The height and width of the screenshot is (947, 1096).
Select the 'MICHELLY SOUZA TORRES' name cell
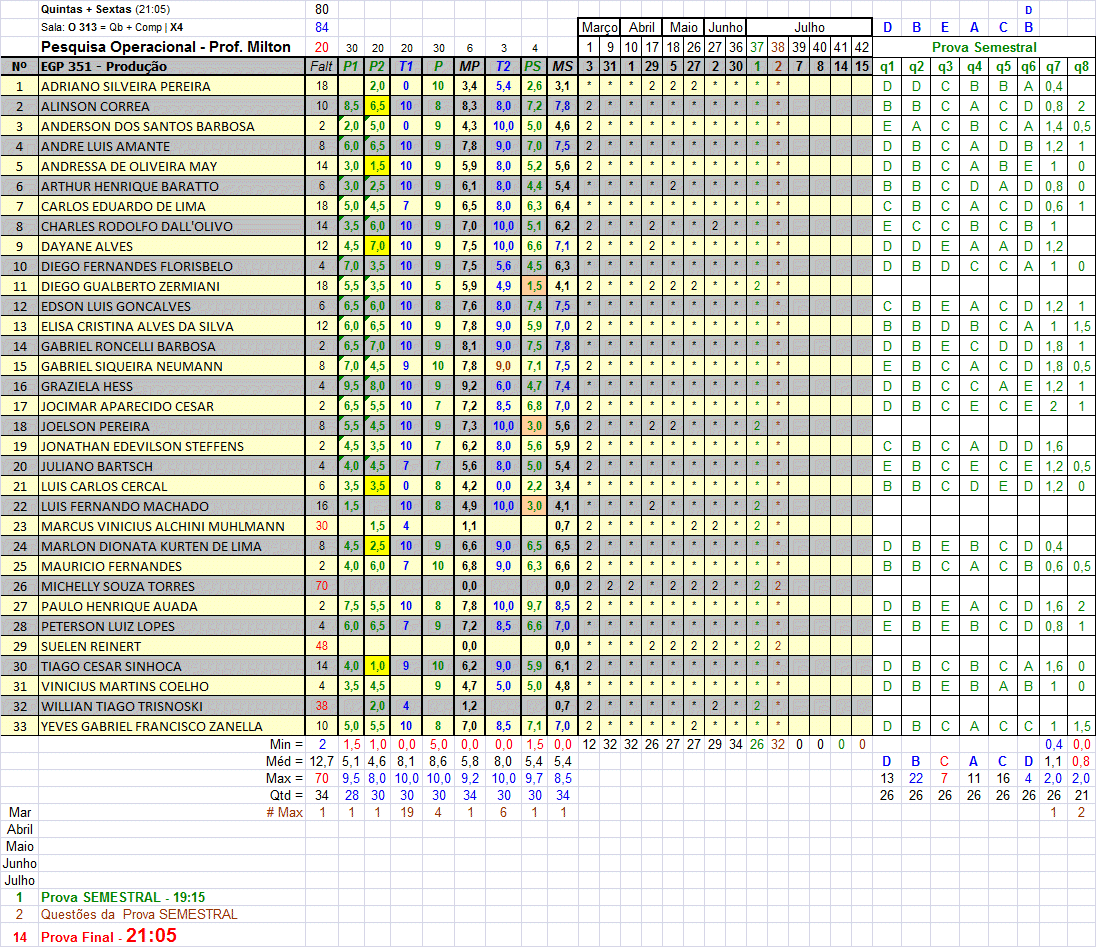pos(117,586)
